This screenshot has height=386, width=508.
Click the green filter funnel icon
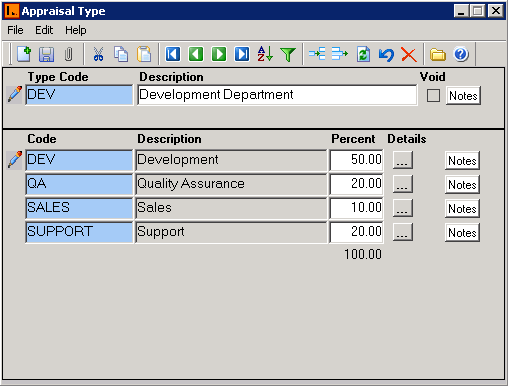tap(288, 54)
